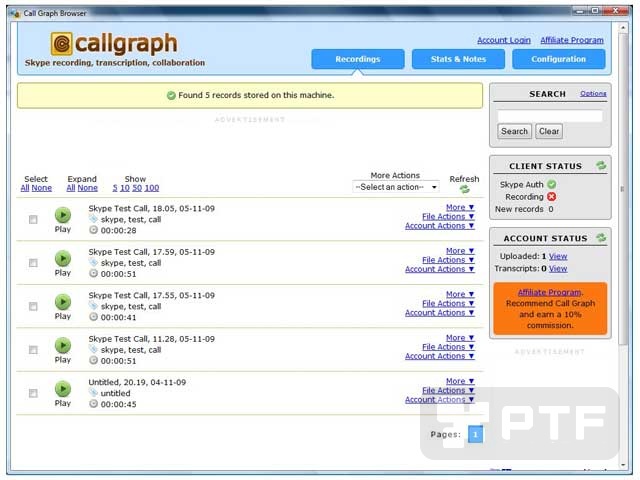Switch to the Recordings tab

coord(358,59)
